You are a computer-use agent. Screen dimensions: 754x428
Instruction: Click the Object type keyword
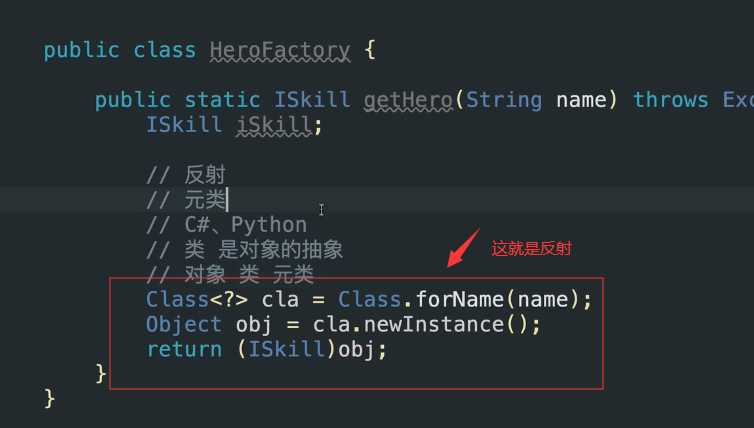184,325
